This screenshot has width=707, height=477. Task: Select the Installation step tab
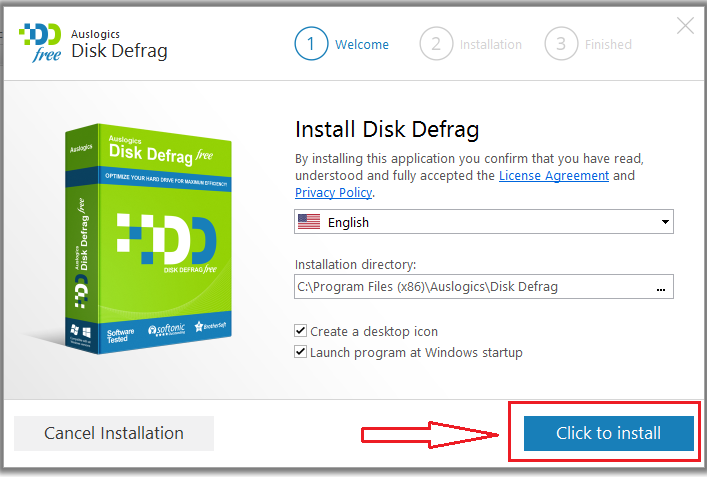490,44
